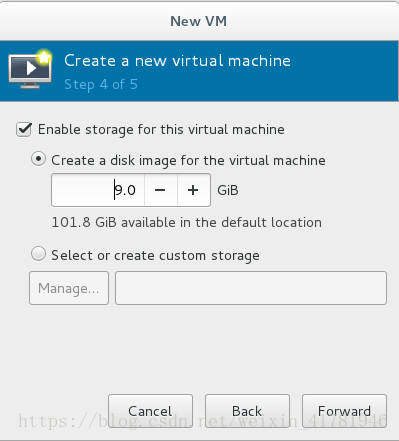
Task: Increase disk size with plus button
Action: (193, 190)
